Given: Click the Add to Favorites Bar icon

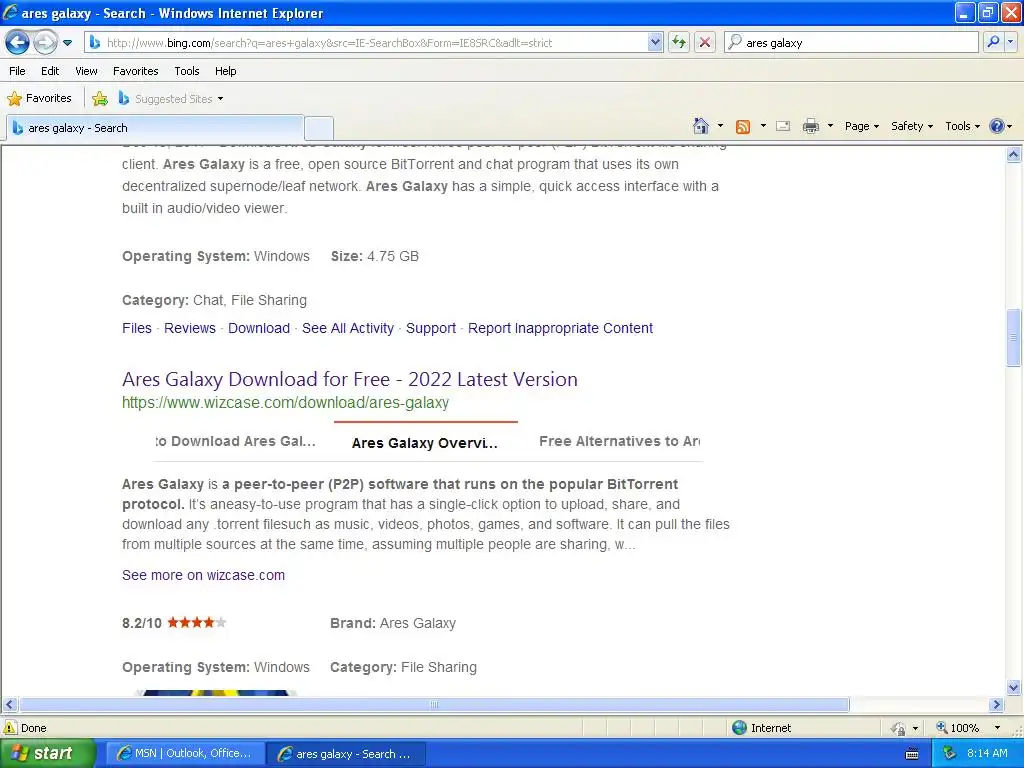Looking at the screenshot, I should click(100, 99).
